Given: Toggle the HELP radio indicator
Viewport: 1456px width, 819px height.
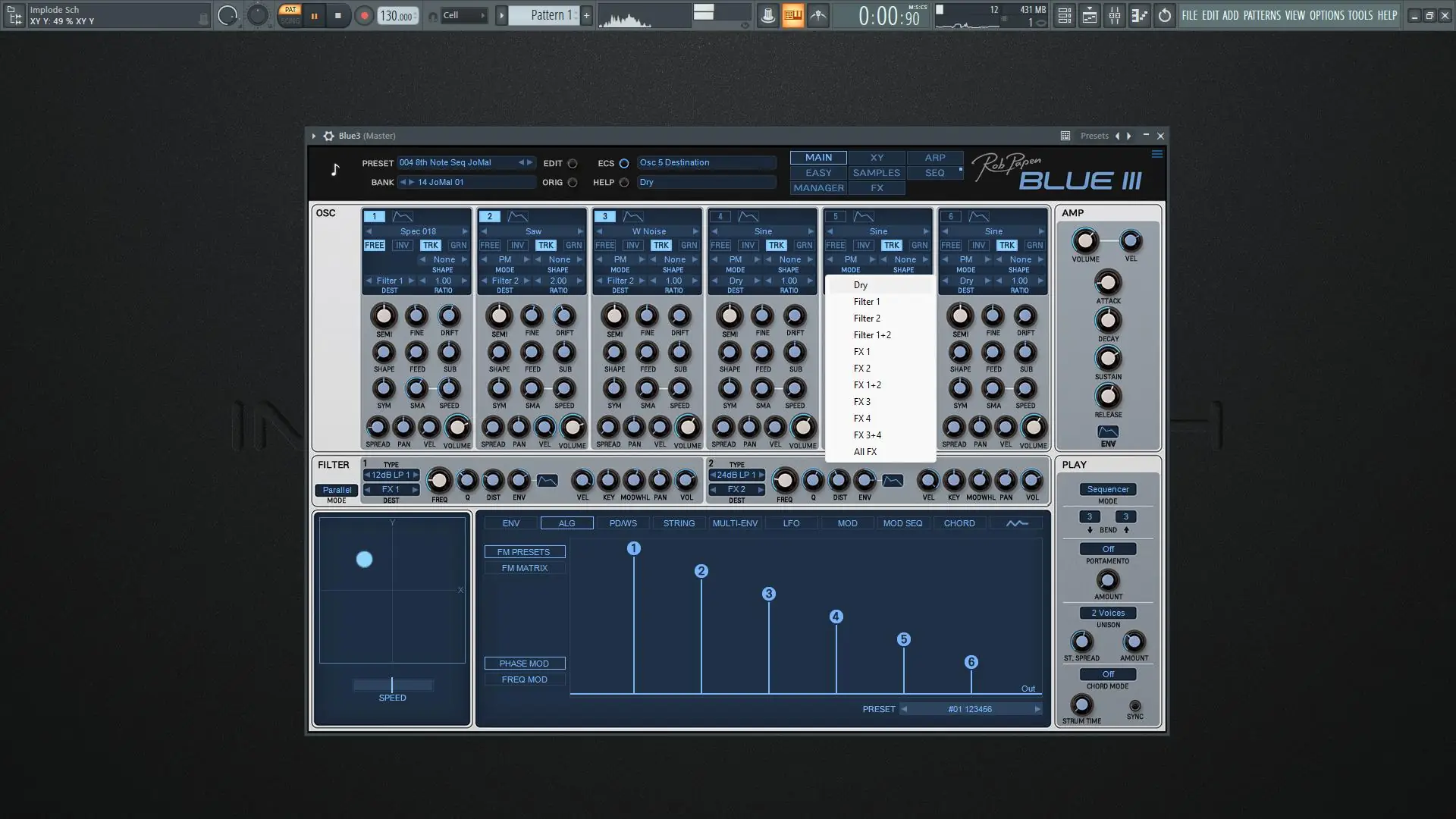Looking at the screenshot, I should tap(623, 182).
